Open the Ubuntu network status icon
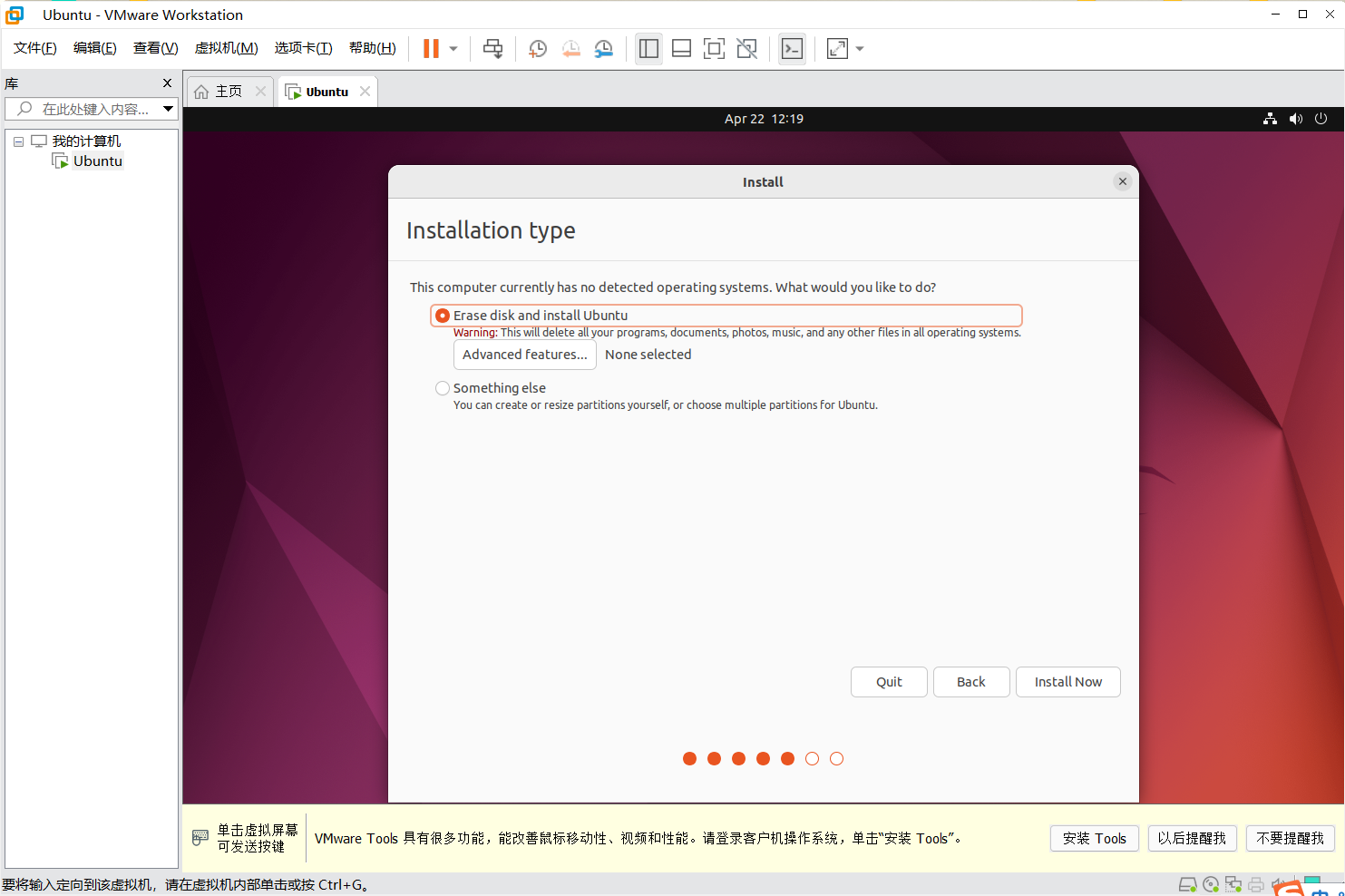 click(x=1270, y=119)
